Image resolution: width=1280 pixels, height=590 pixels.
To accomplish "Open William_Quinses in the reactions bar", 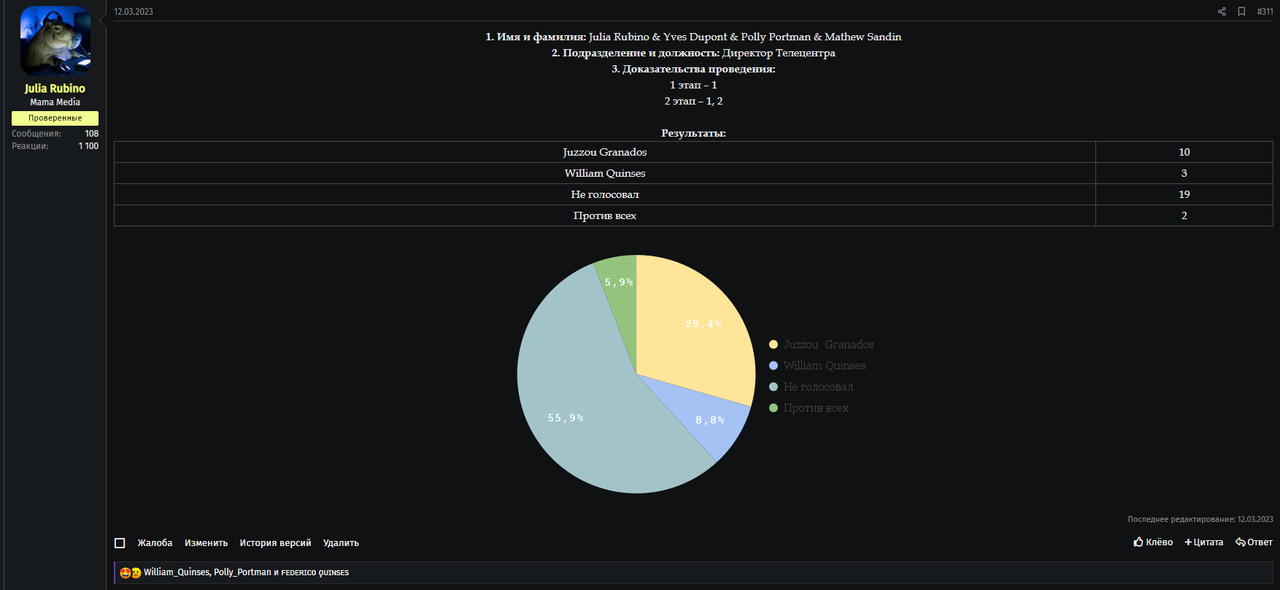I will pos(176,573).
